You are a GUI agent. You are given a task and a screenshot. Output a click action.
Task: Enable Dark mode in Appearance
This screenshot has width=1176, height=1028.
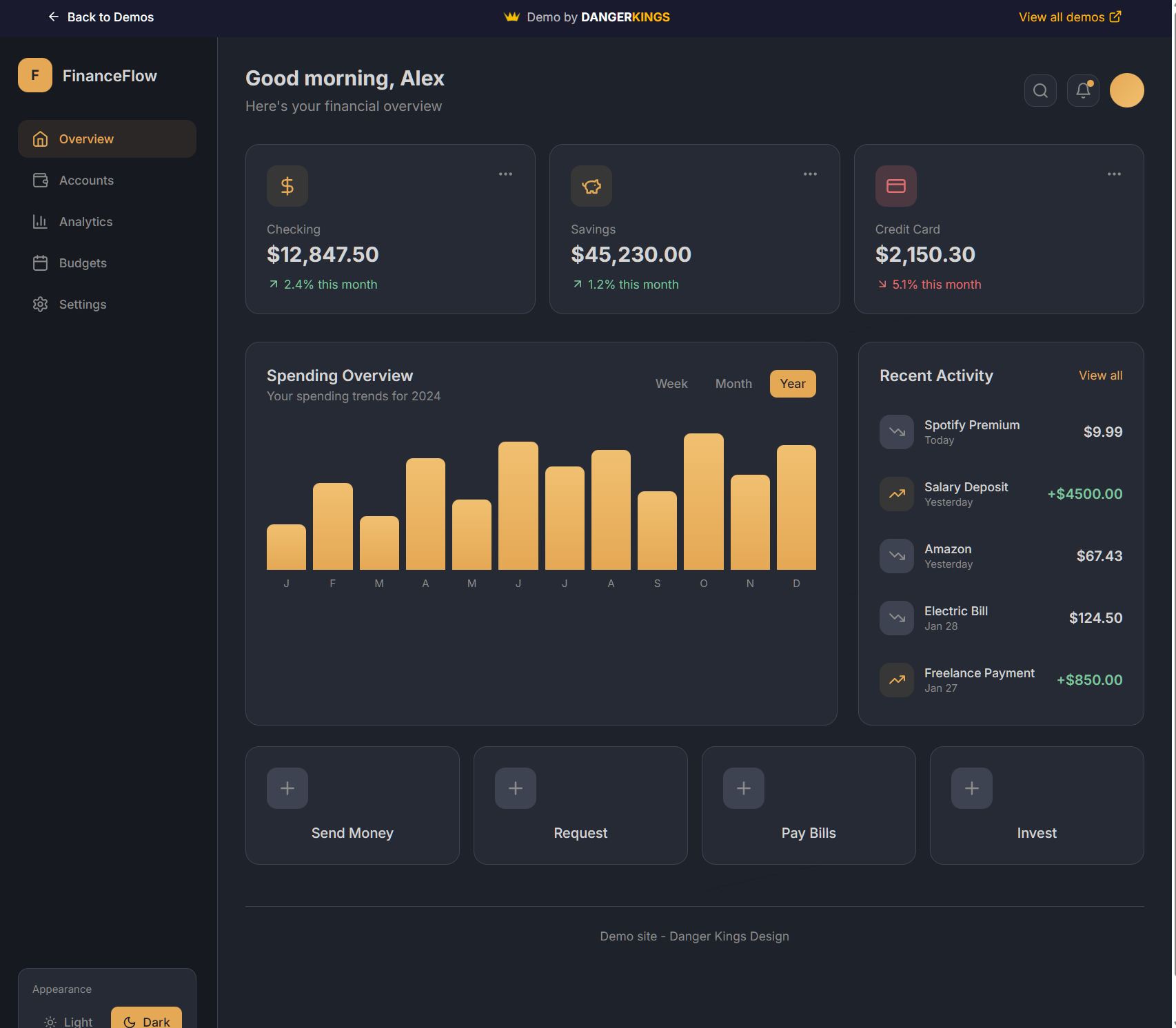(146, 1020)
